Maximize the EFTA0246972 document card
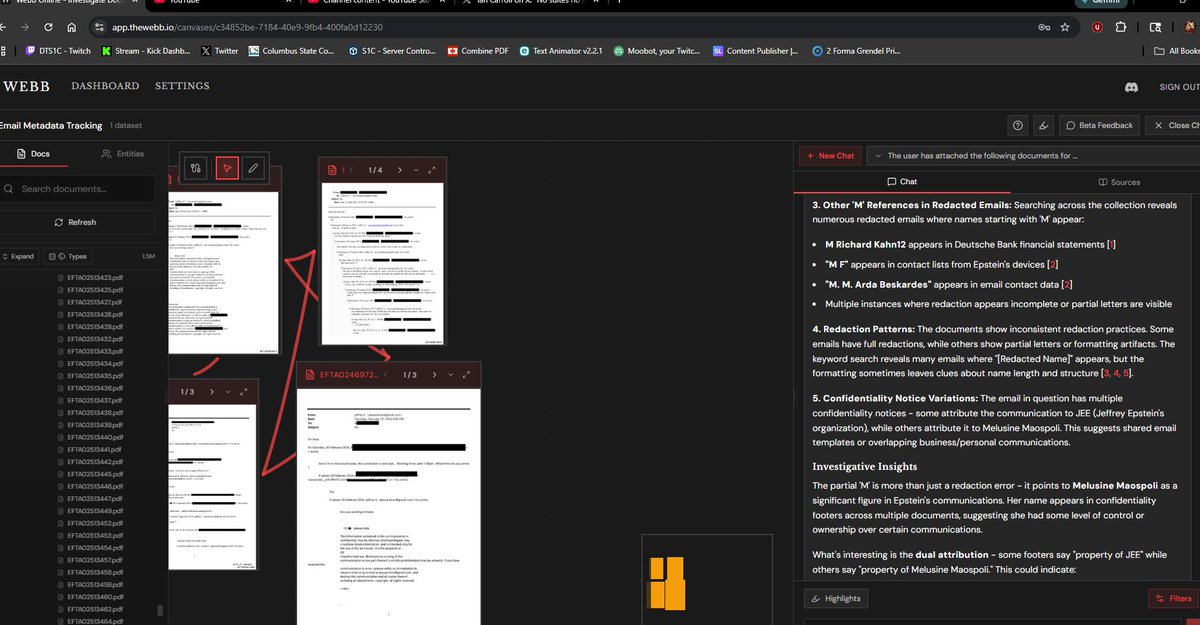Image resolution: width=1200 pixels, height=625 pixels. click(x=468, y=375)
